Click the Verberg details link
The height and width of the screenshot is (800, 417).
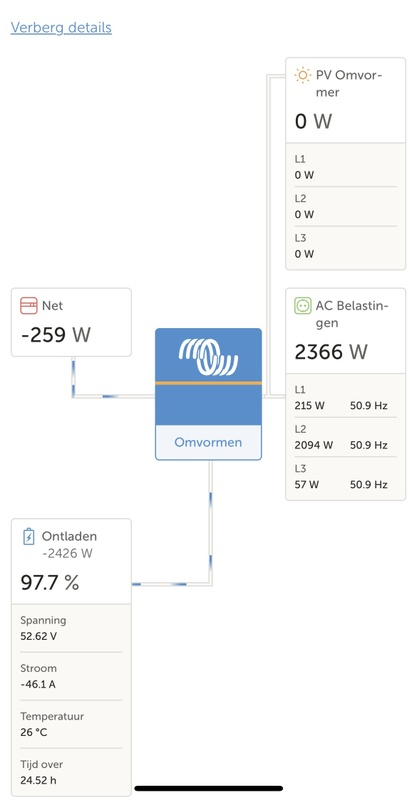point(61,27)
